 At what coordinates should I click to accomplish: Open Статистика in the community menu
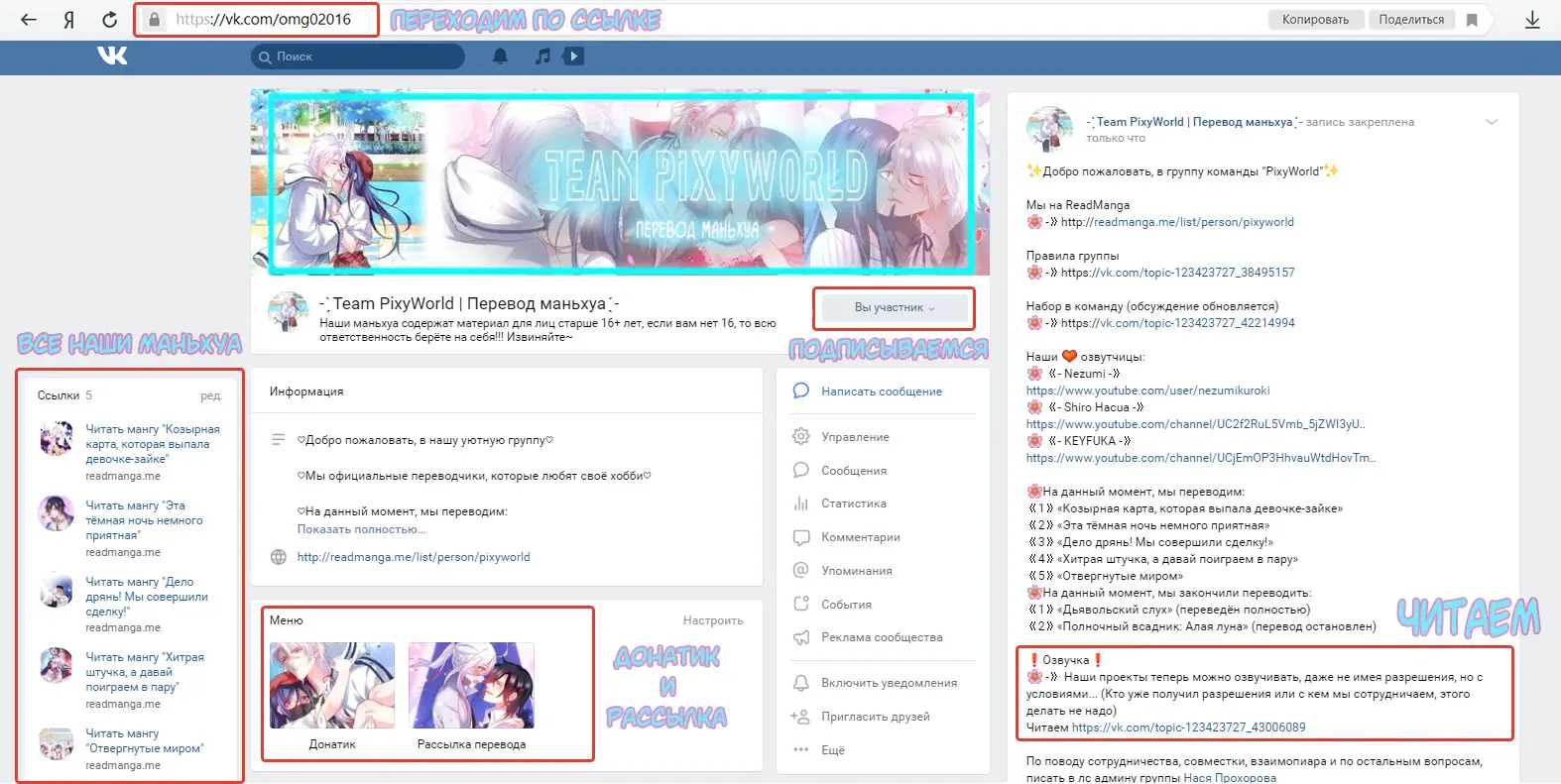pos(853,504)
